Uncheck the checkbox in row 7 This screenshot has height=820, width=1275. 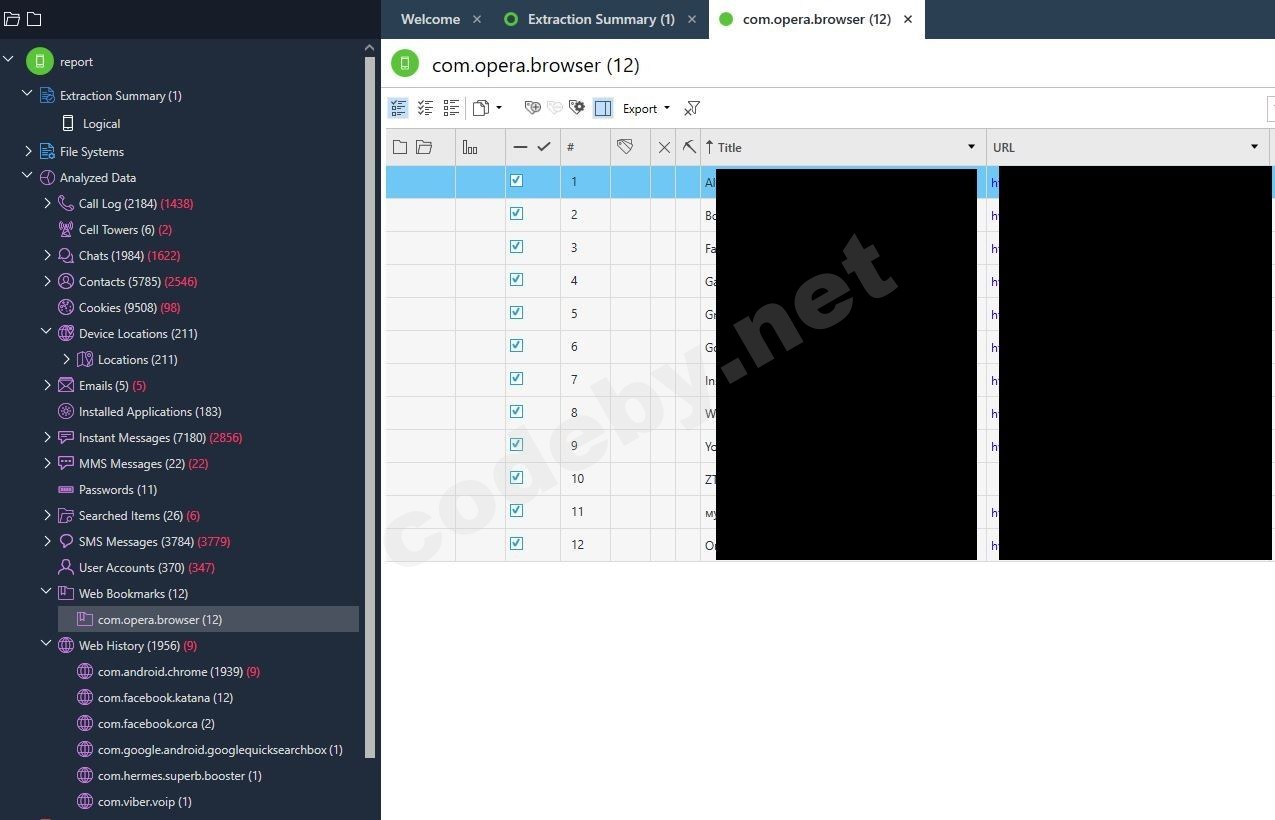point(517,379)
